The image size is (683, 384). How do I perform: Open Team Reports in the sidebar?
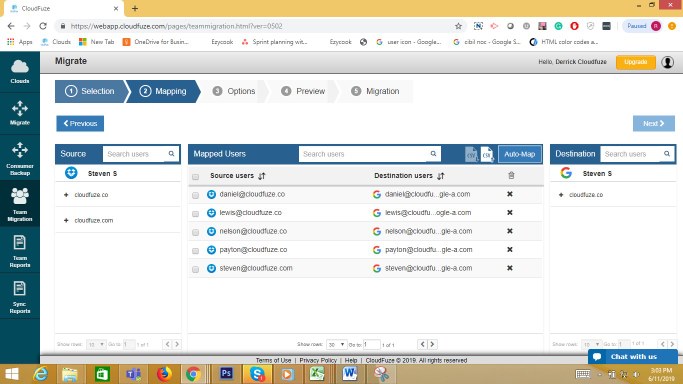(x=20, y=251)
